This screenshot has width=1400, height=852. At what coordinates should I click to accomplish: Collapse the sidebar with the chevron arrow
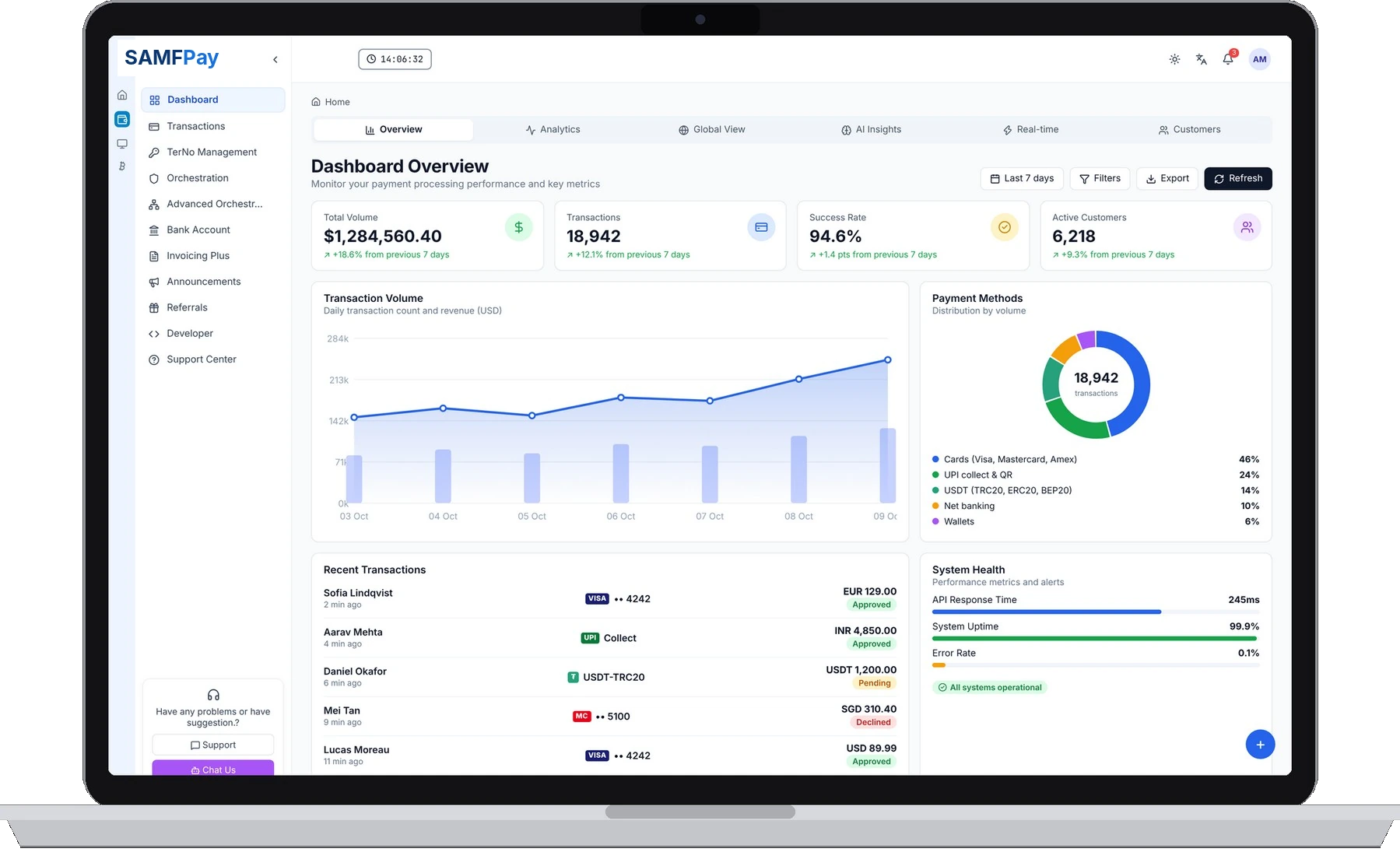coord(275,60)
